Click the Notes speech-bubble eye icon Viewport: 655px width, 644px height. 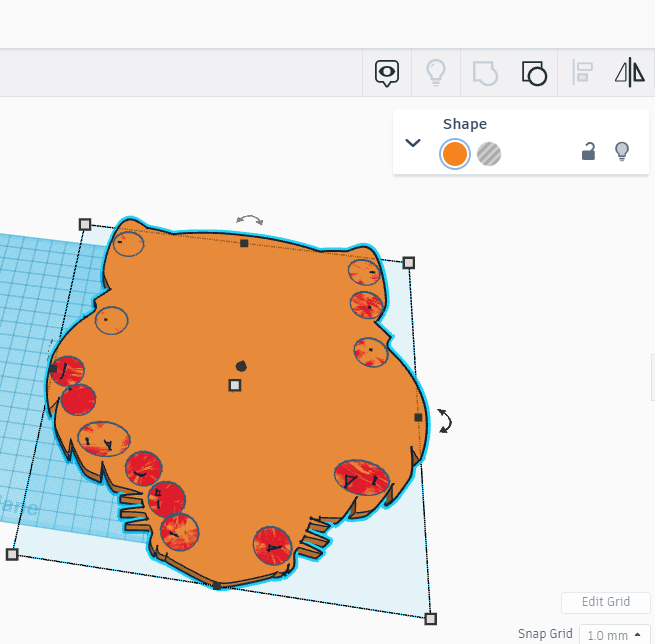click(387, 73)
